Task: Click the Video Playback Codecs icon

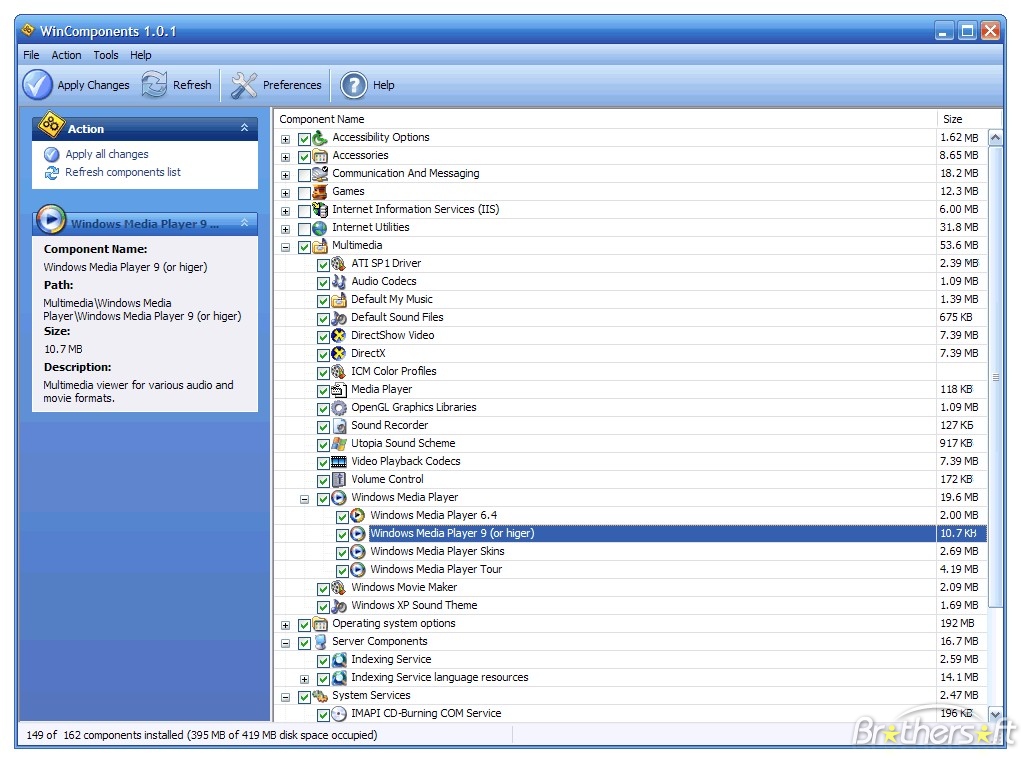Action: [339, 462]
